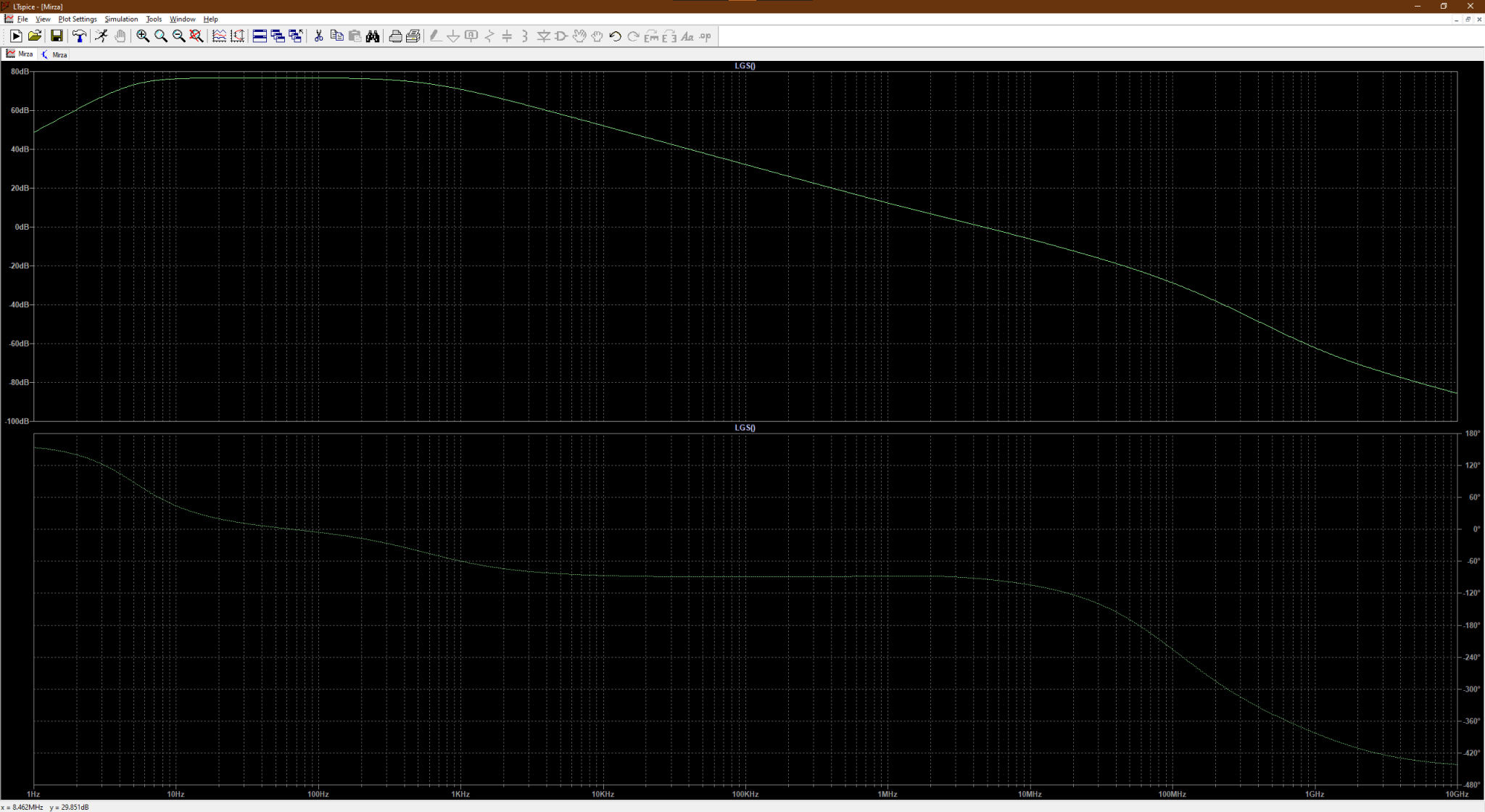1485x812 pixels.
Task: Open the Simulation menu
Action: tap(121, 20)
